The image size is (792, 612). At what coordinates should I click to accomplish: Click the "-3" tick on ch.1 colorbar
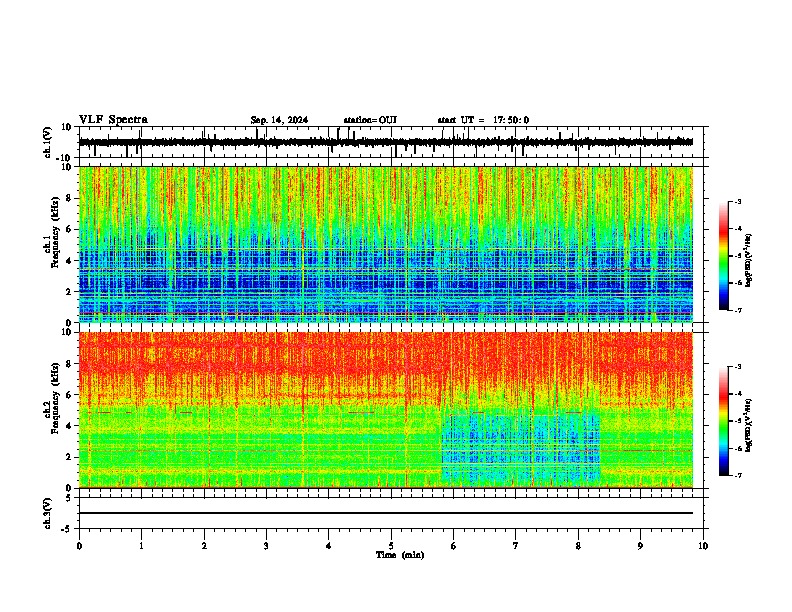[738, 202]
